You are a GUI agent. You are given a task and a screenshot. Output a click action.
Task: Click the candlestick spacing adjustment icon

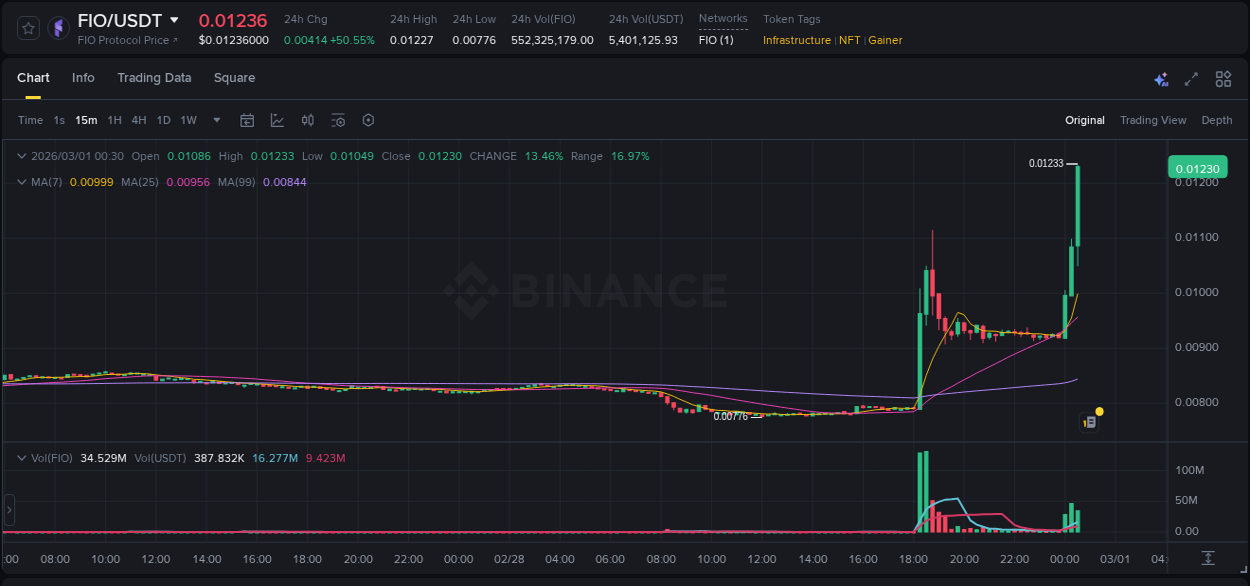click(307, 120)
